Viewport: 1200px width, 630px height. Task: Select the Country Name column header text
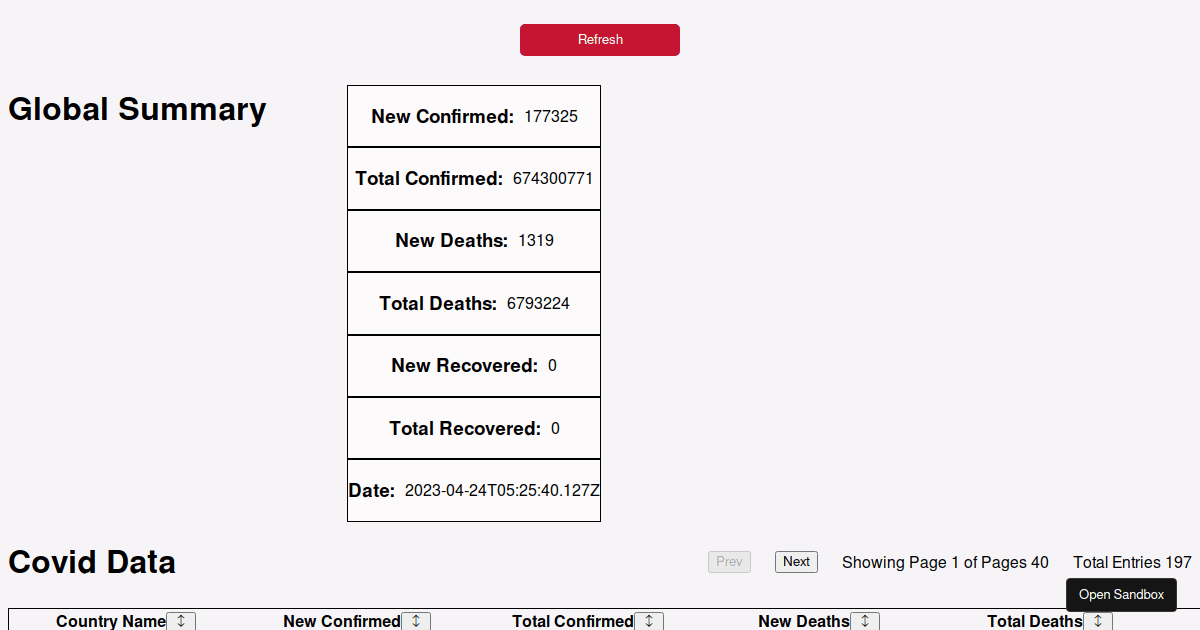[x=110, y=621]
